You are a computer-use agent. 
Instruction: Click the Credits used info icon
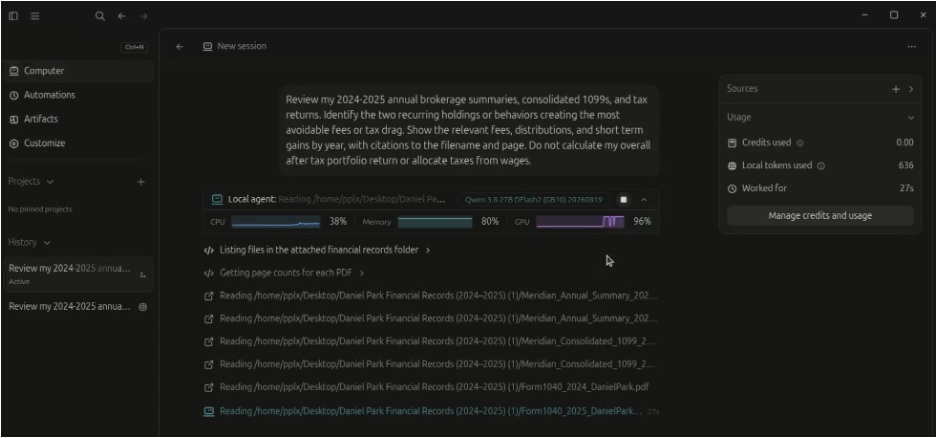click(800, 143)
